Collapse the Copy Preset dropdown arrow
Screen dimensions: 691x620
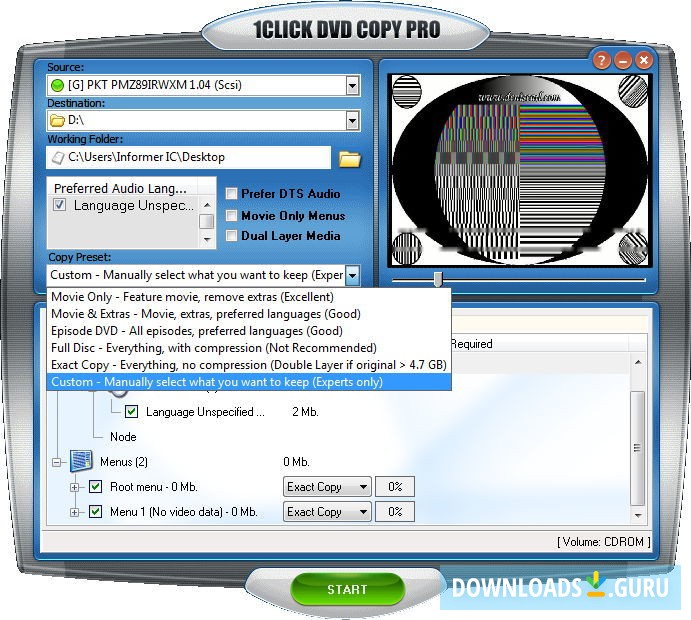352,275
